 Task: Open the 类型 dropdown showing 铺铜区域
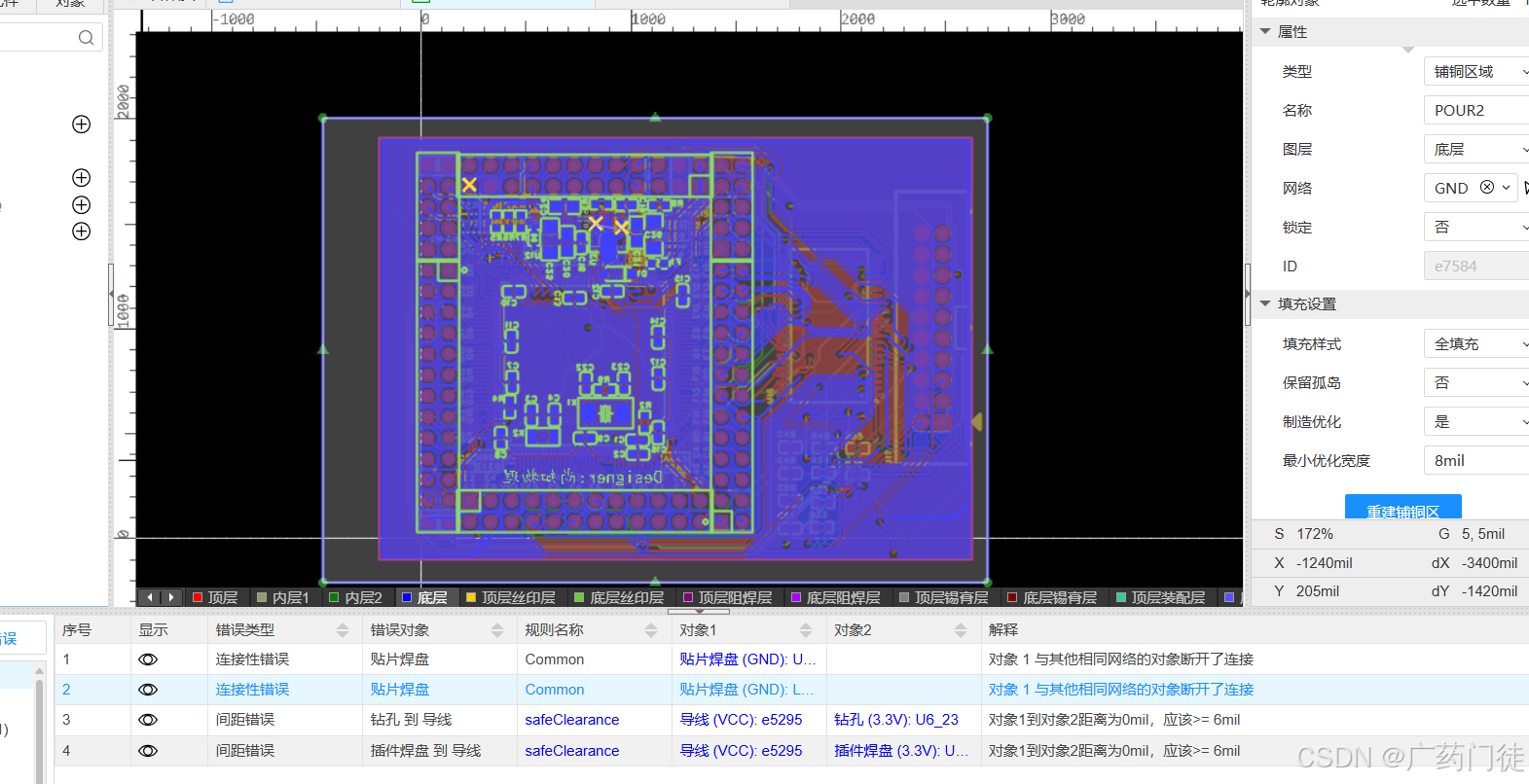[1476, 71]
